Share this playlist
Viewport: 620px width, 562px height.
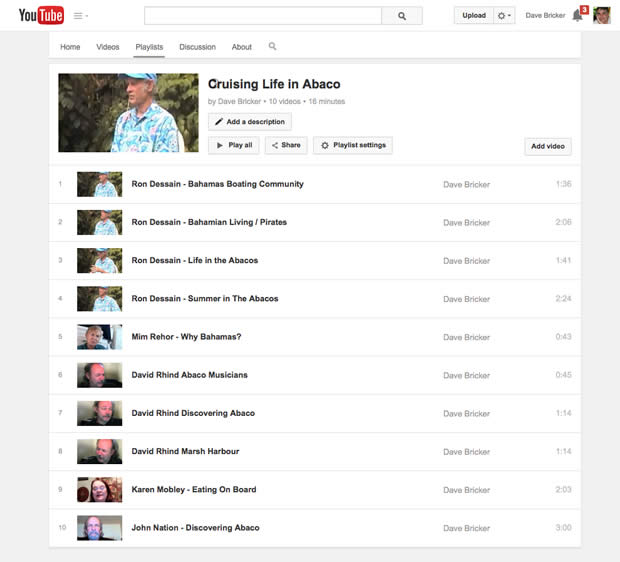click(x=286, y=145)
